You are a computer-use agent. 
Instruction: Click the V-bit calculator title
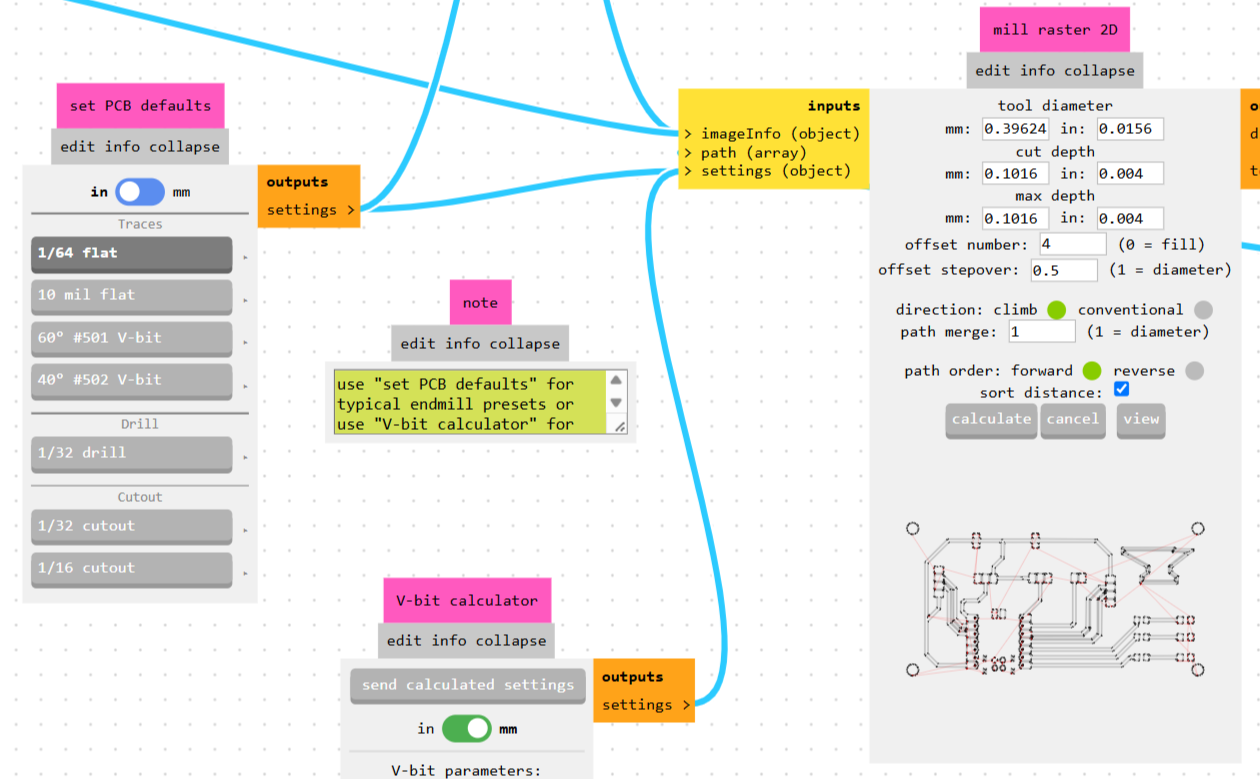pos(467,601)
